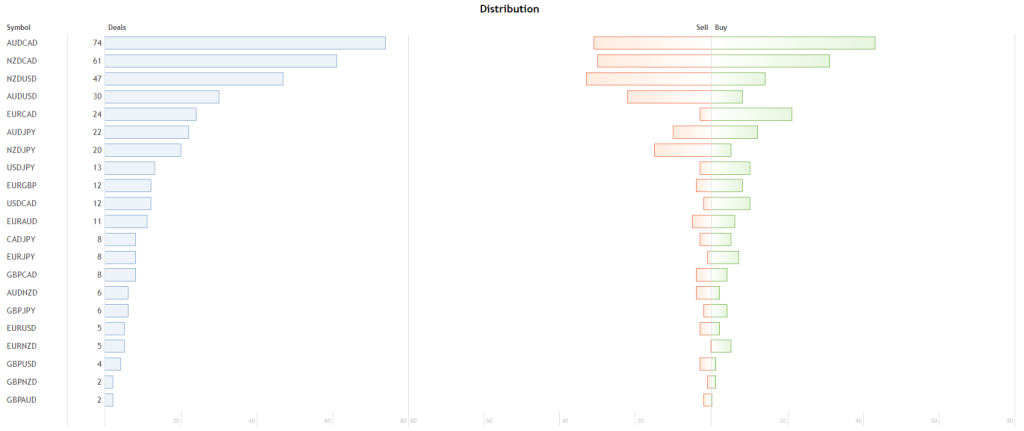Click the AUDUSD orange sell bar
The image size is (1024, 431).
pos(669,97)
